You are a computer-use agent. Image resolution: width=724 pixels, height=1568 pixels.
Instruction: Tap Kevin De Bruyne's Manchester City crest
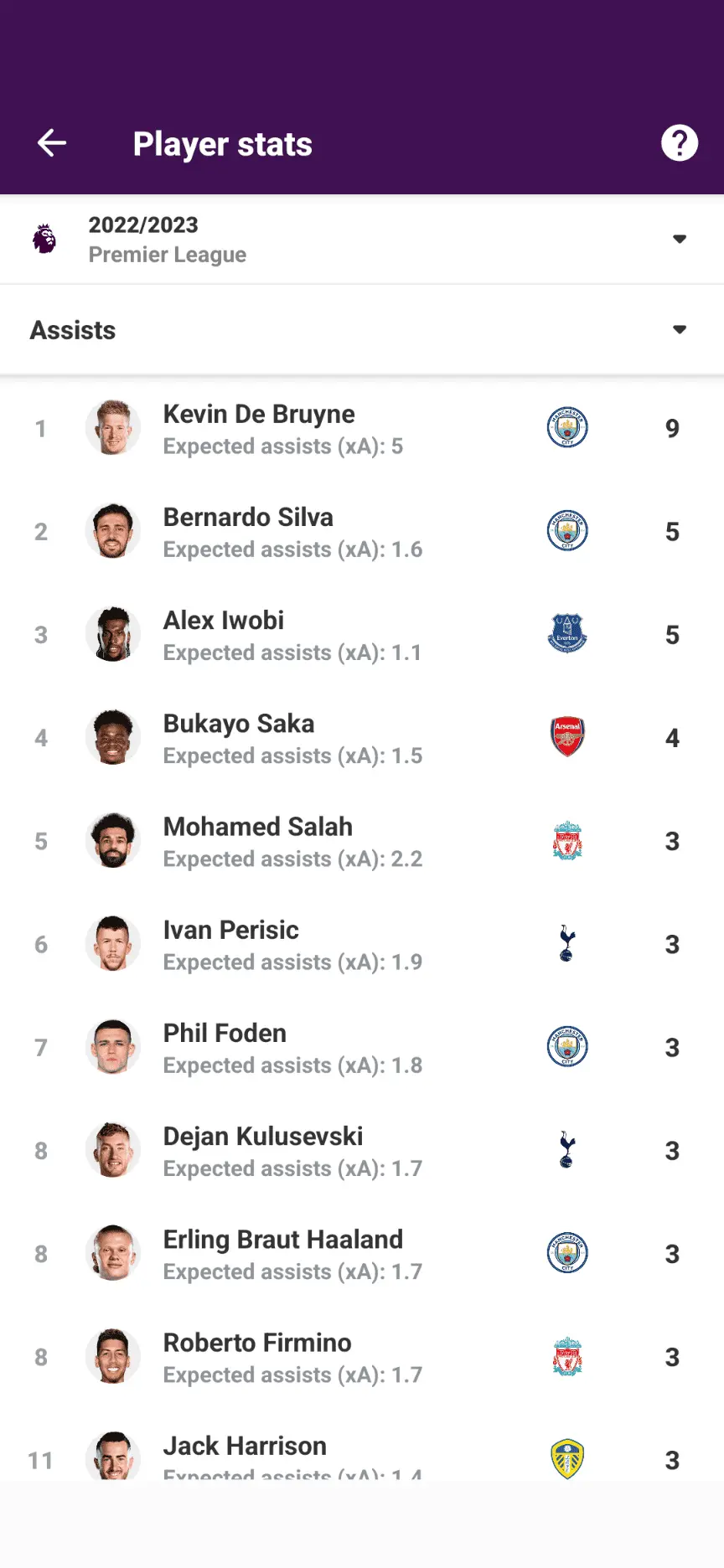click(567, 428)
